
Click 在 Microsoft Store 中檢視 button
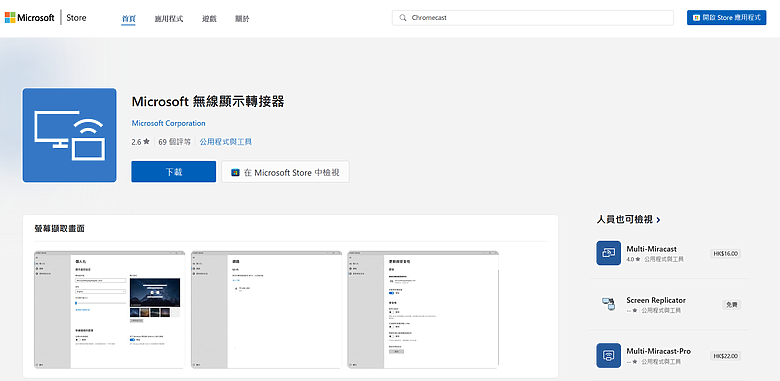click(x=285, y=172)
